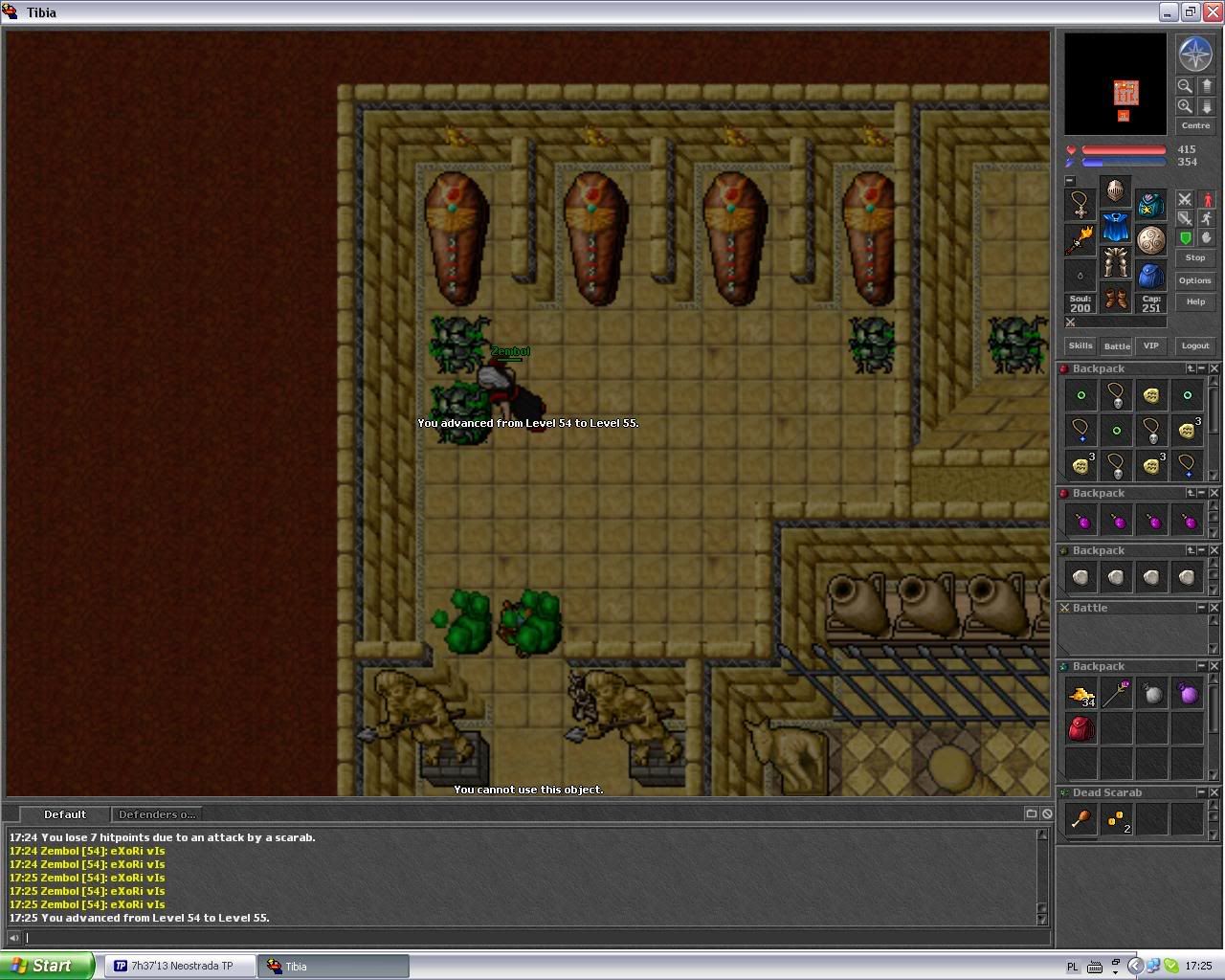Select first white stone in Backpack
The width and height of the screenshot is (1225, 980).
tap(1081, 577)
